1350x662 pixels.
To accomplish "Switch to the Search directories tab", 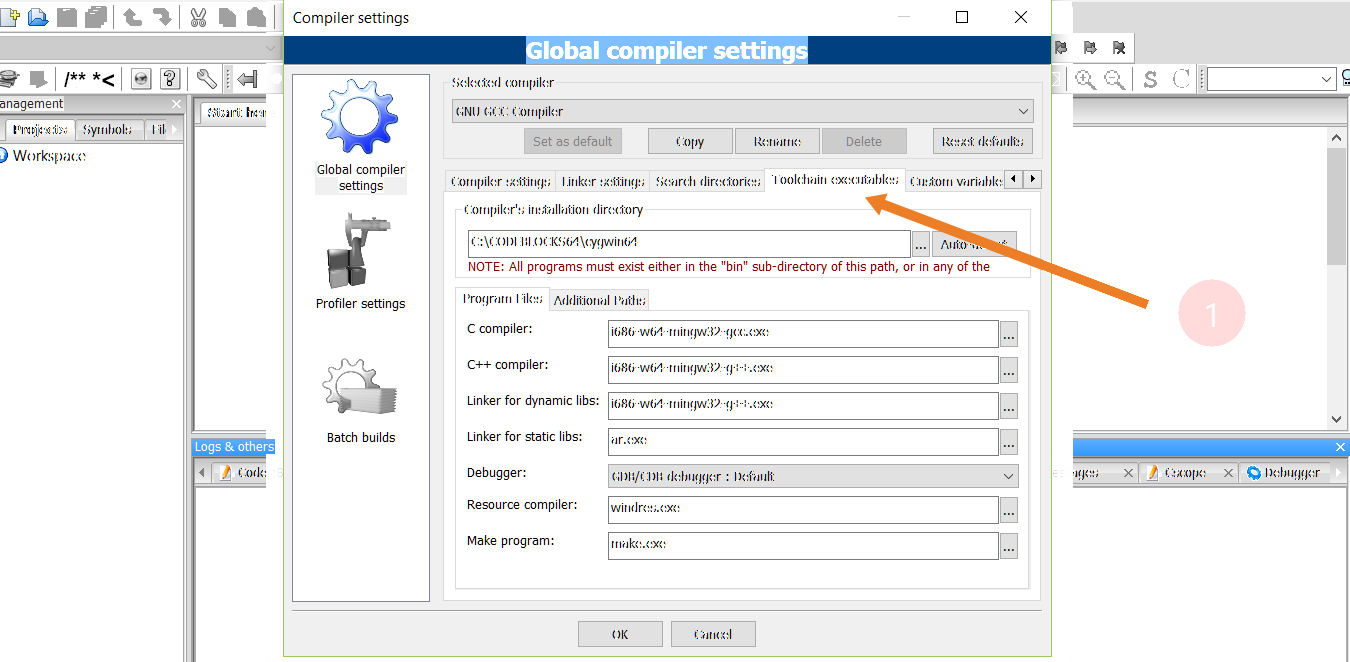I will (707, 181).
